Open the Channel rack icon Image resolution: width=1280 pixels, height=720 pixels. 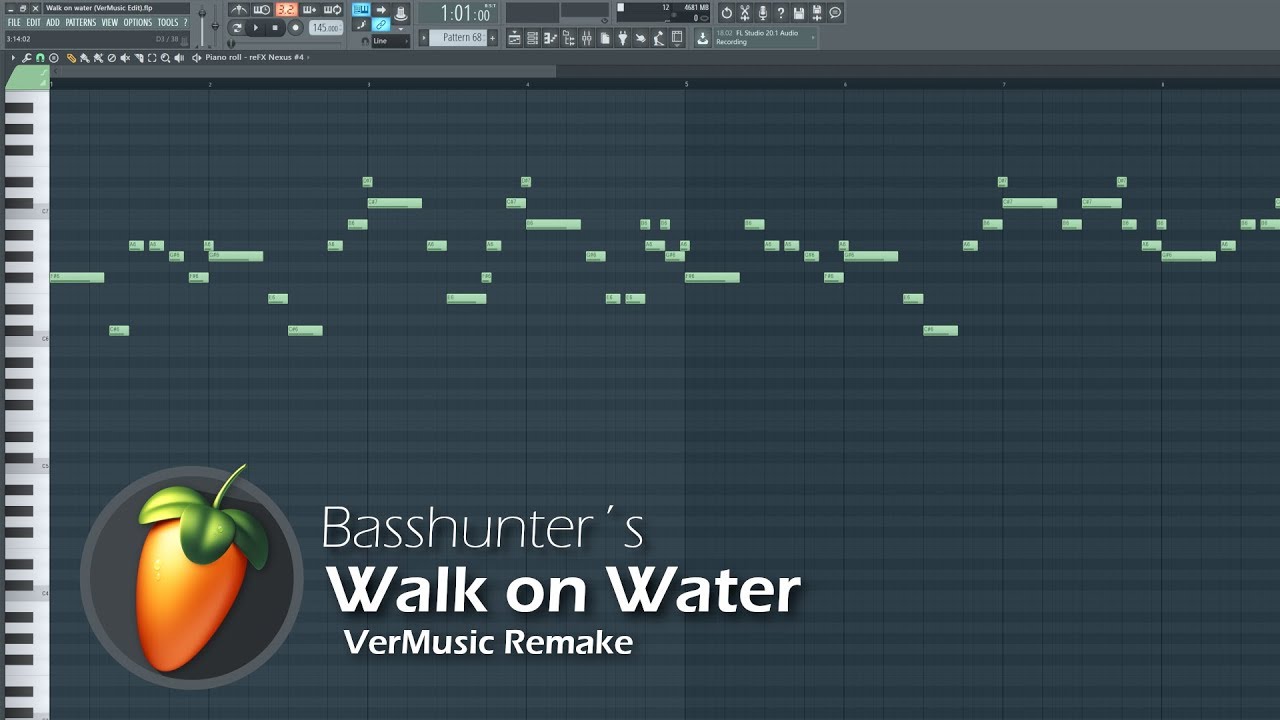coord(532,37)
